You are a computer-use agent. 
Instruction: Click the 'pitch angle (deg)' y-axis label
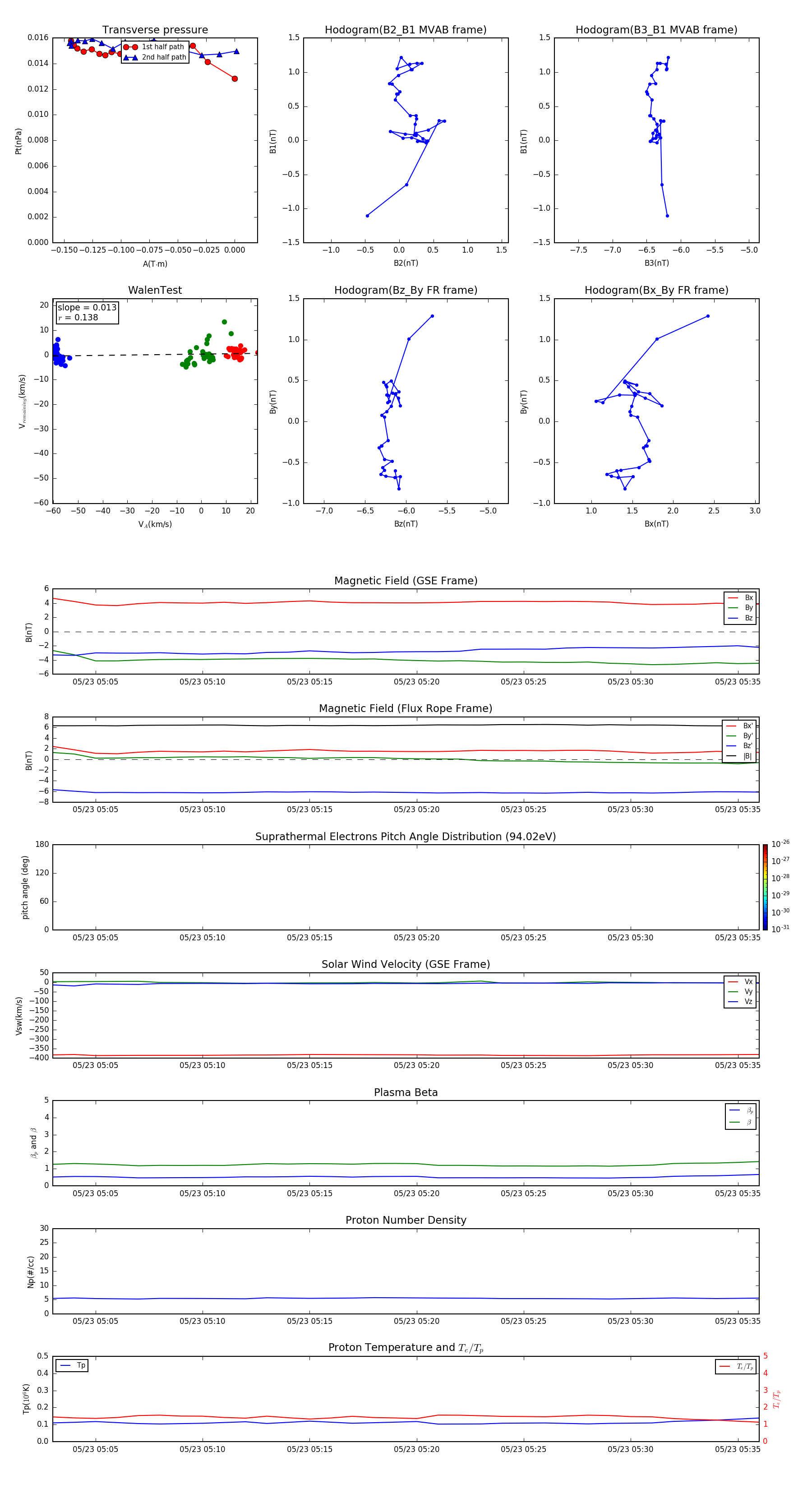tap(25, 887)
